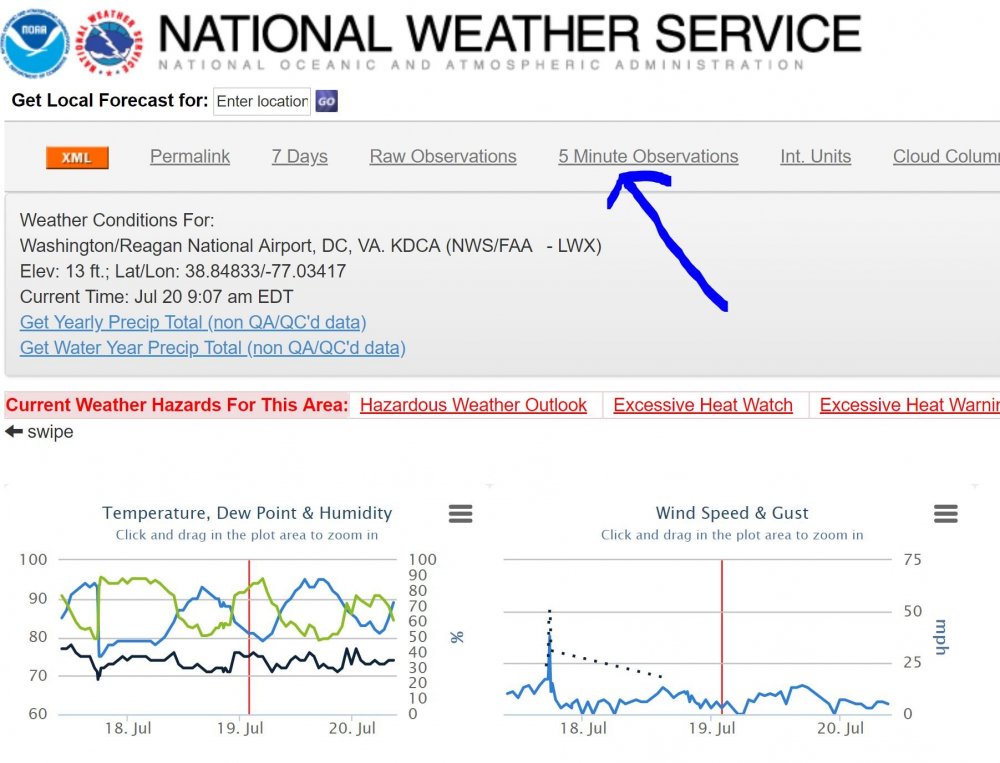This screenshot has height=763, width=1000.
Task: Switch to Int. Units
Action: (x=815, y=157)
